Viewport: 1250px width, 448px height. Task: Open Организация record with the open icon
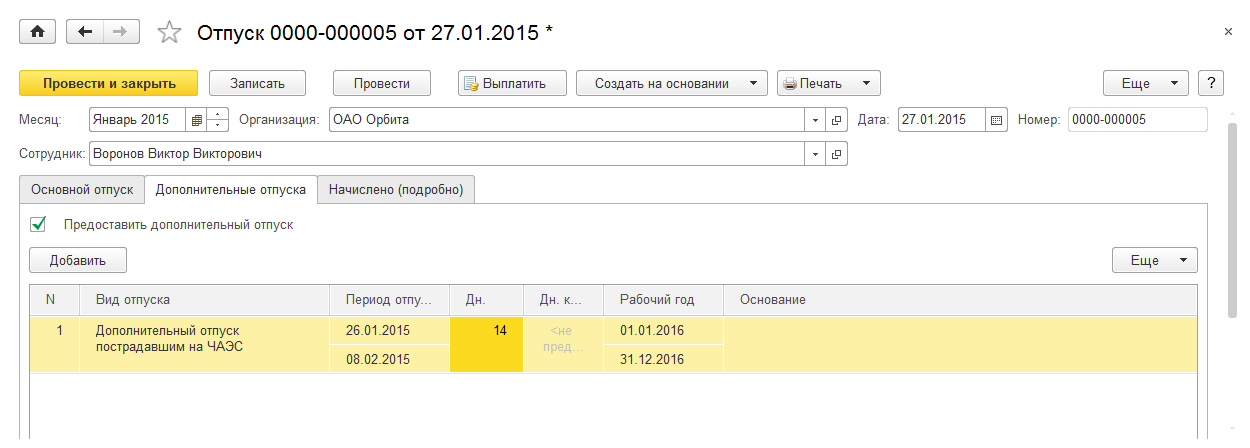point(837,120)
